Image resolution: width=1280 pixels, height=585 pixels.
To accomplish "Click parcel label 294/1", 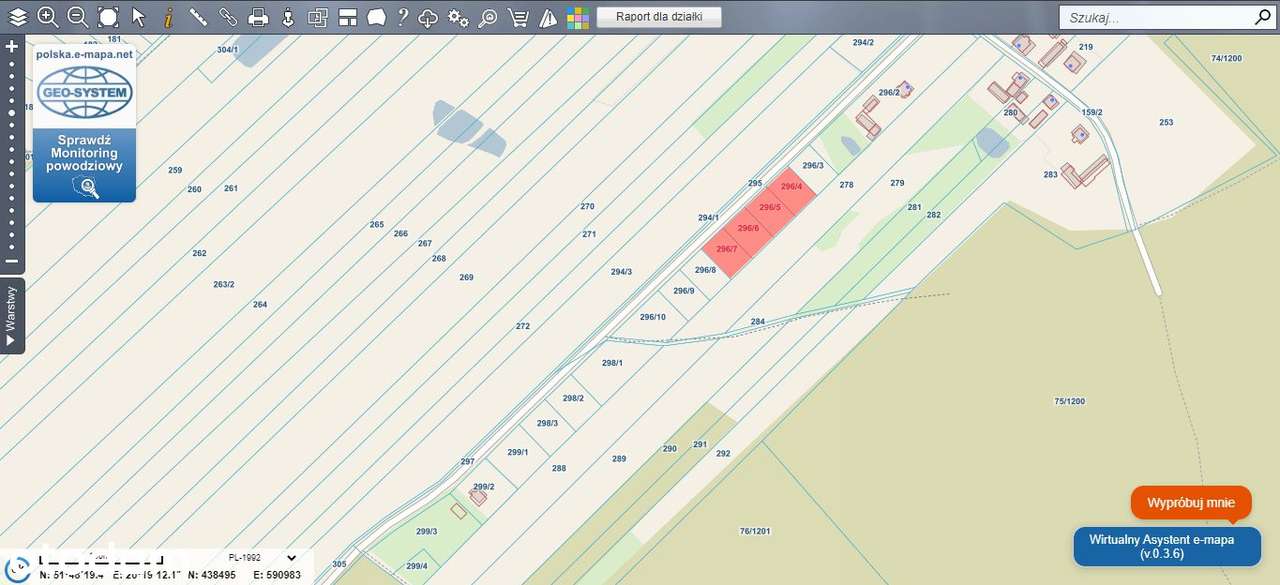I will coord(708,218).
